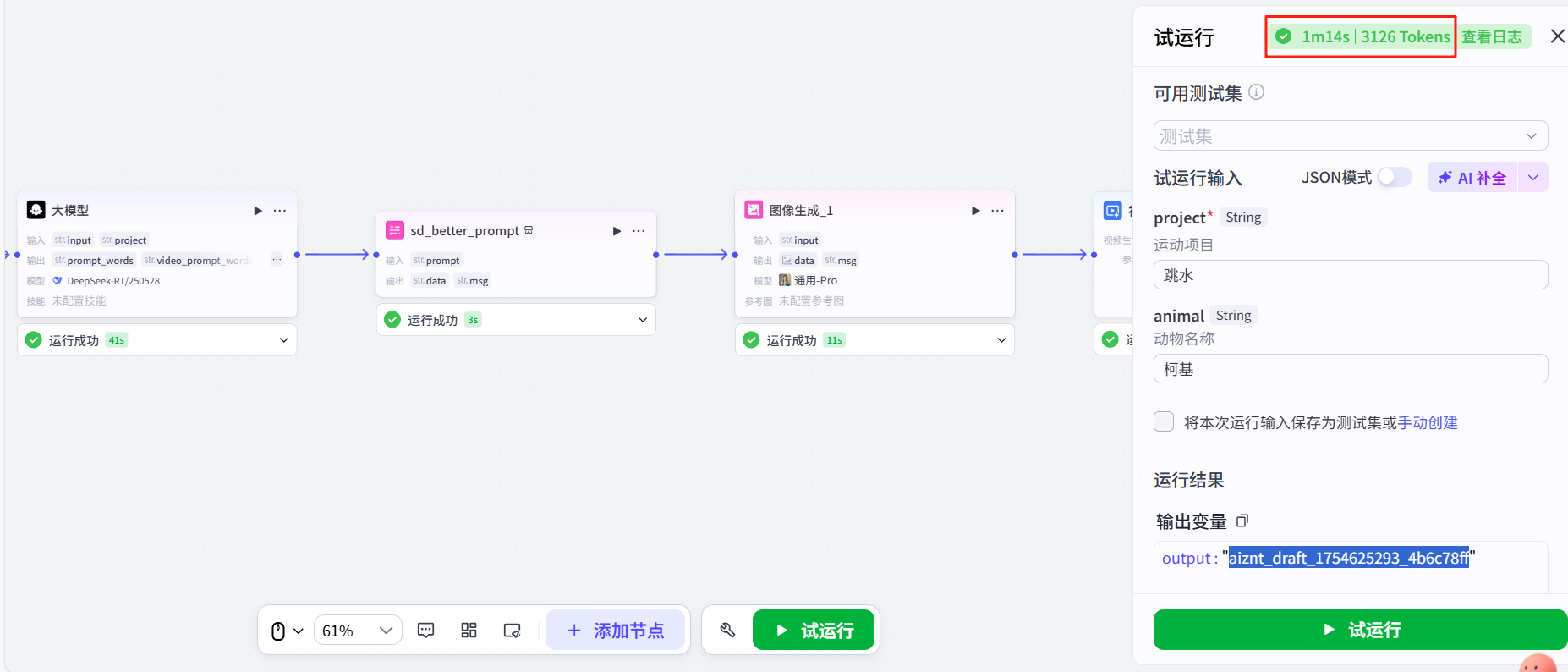Click the 未配置参考图 text
The image size is (1568, 672).
811,300
